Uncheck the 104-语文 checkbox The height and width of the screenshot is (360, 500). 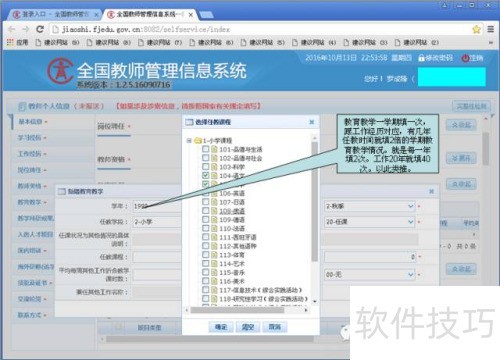[206, 175]
